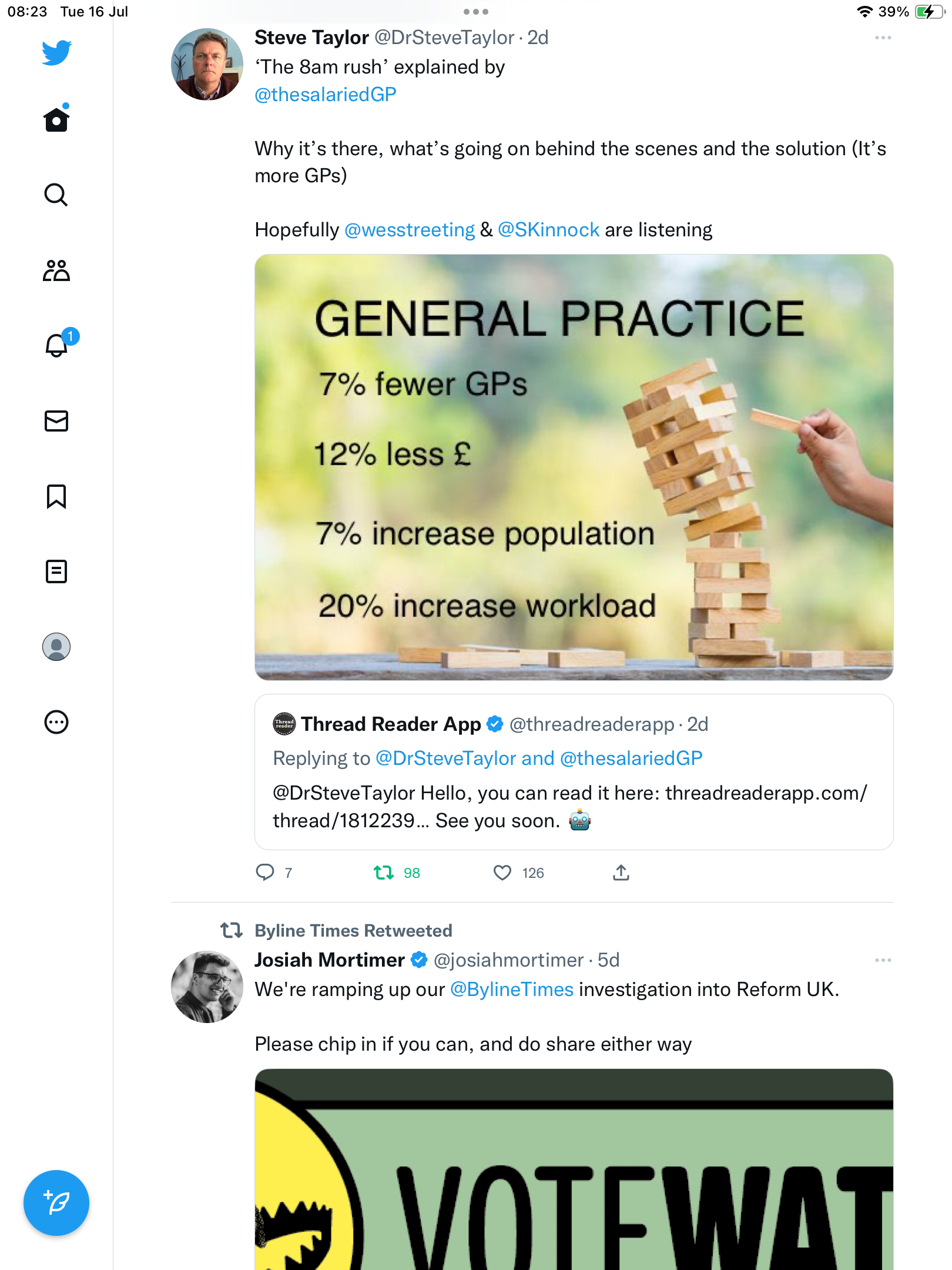Open Lists icon in sidebar
This screenshot has width=952, height=1270.
point(56,571)
